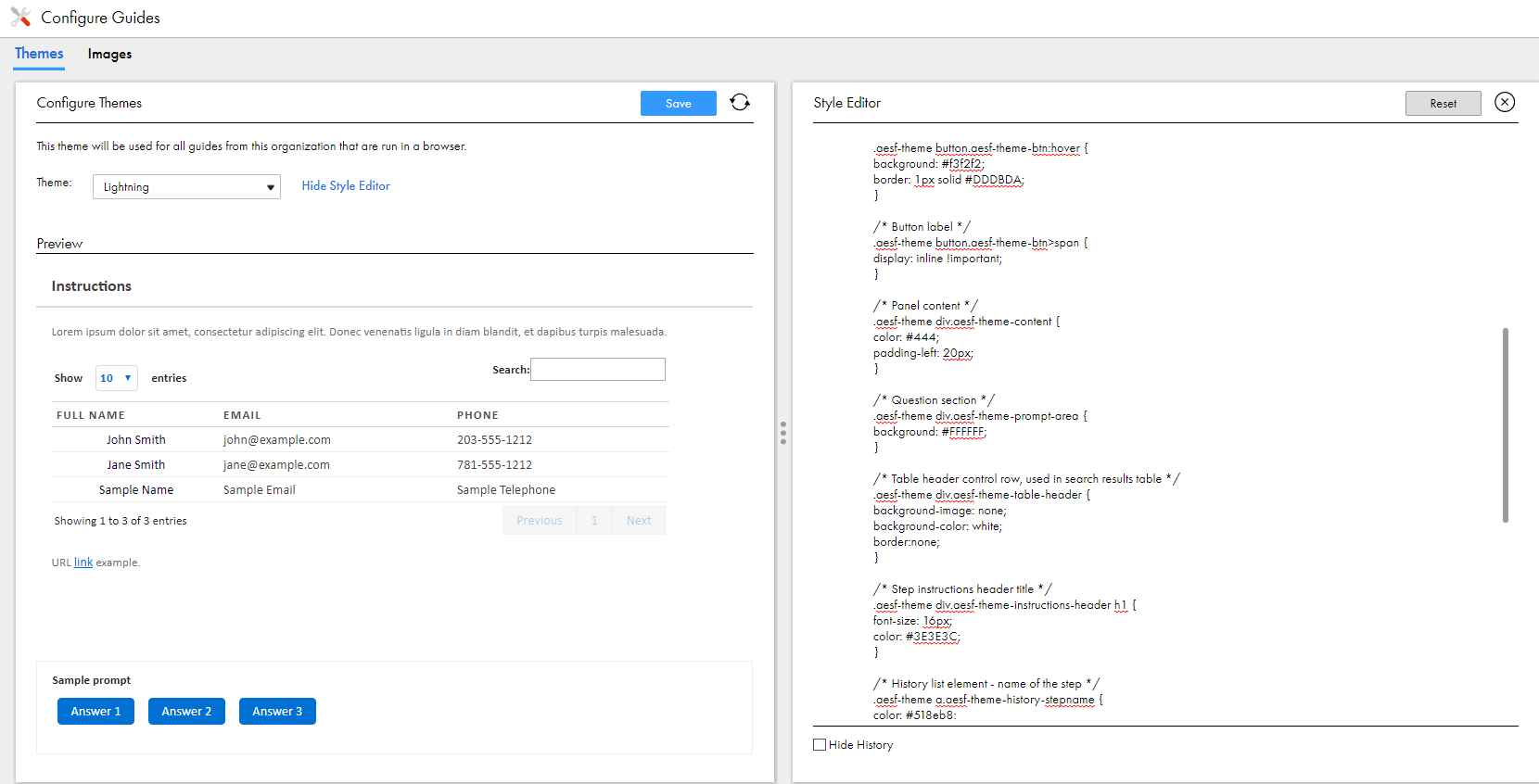1539x784 pixels.
Task: Click the Lorem ipsum instructions paragraph
Action: coord(359,332)
